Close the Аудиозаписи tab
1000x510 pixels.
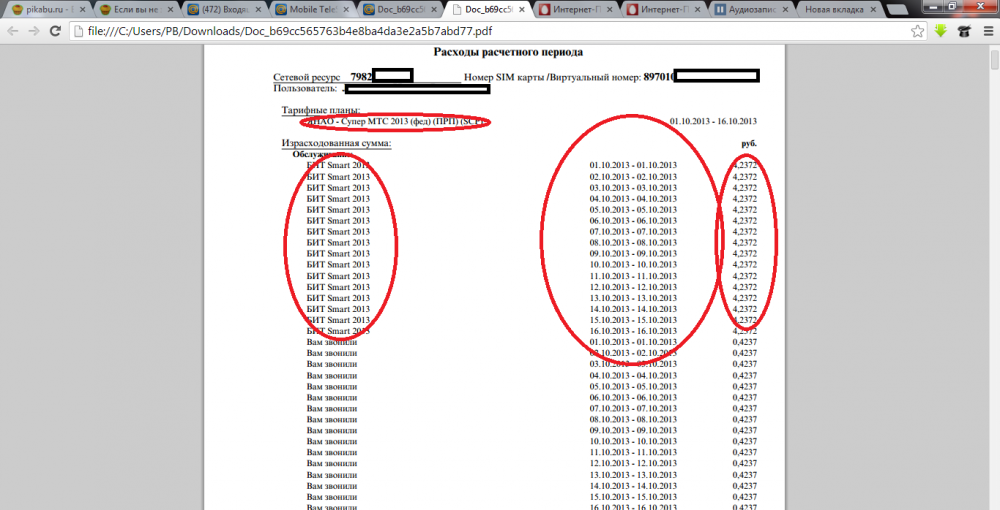785,10
